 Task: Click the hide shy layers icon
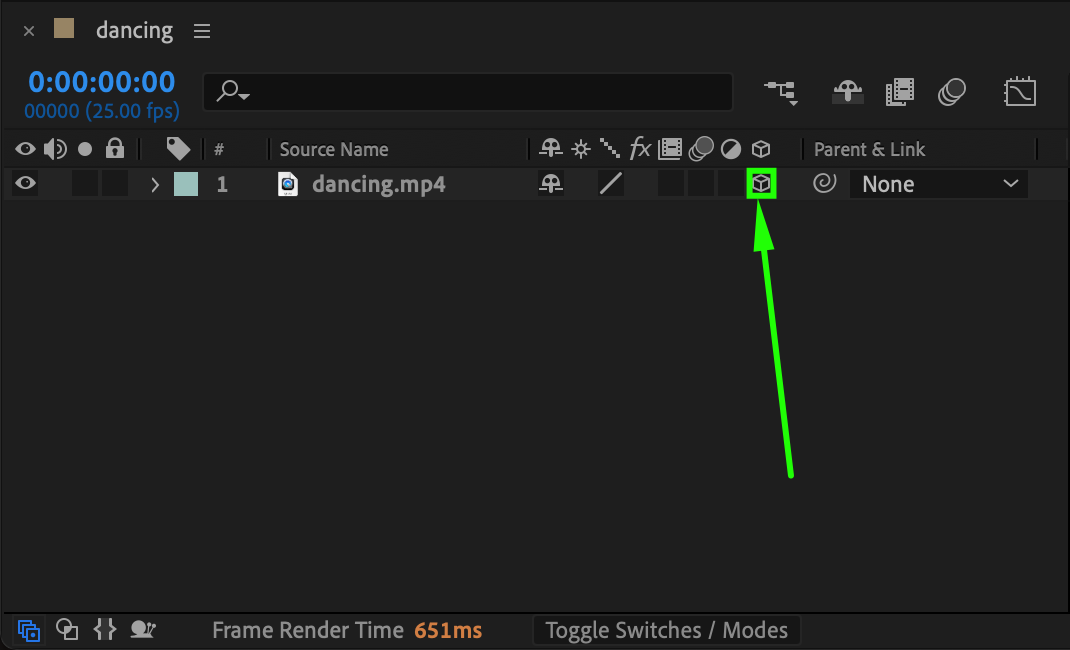[x=847, y=93]
